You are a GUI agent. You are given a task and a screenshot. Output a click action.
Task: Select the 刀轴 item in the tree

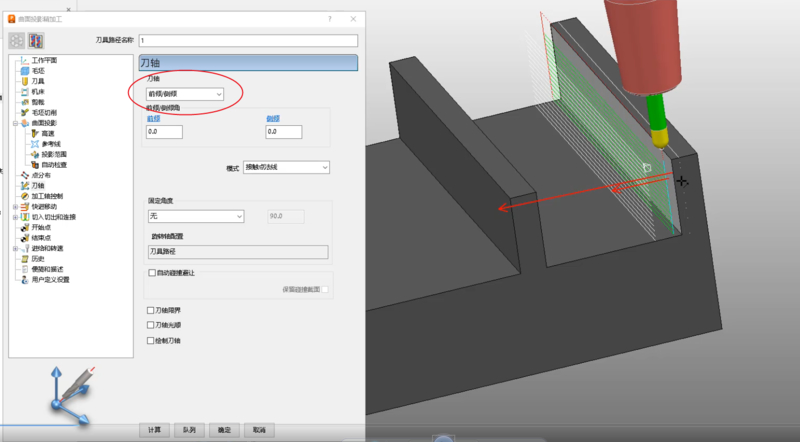pyautogui.click(x=38, y=186)
